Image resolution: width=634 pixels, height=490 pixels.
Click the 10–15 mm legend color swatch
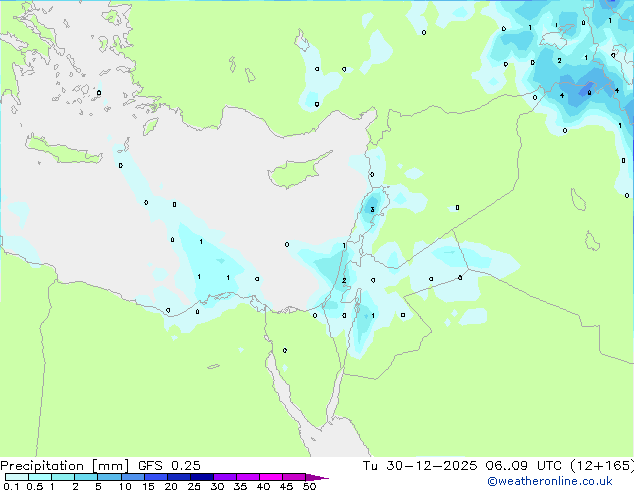coord(132,477)
